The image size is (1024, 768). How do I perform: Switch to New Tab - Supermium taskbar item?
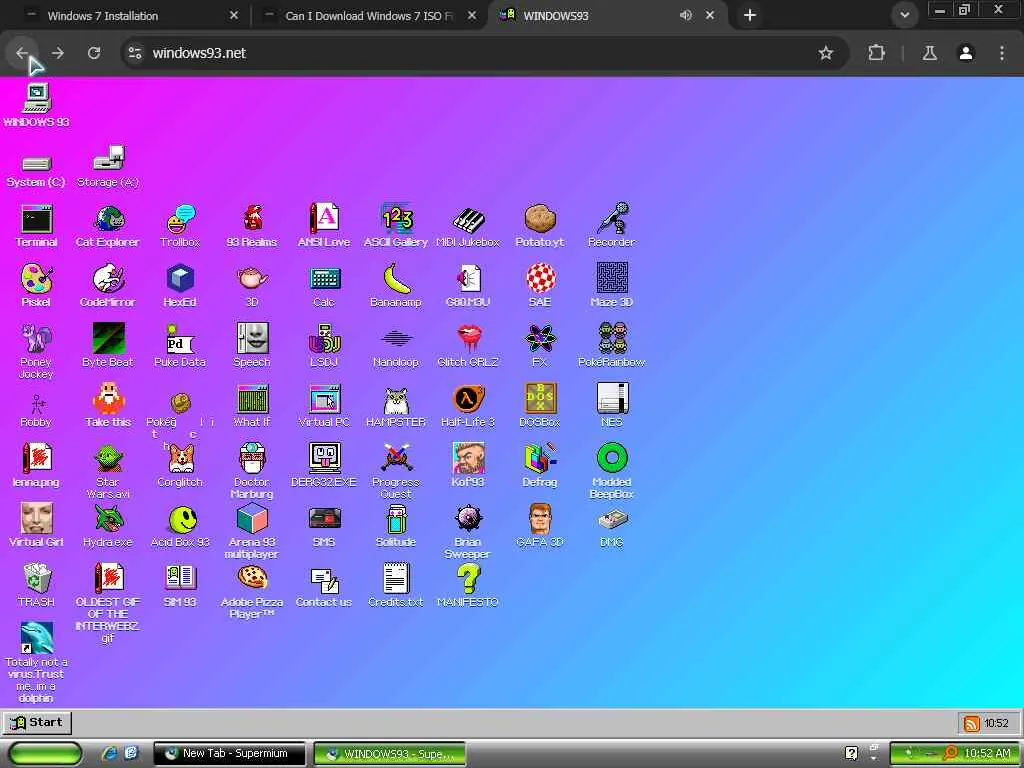point(229,753)
